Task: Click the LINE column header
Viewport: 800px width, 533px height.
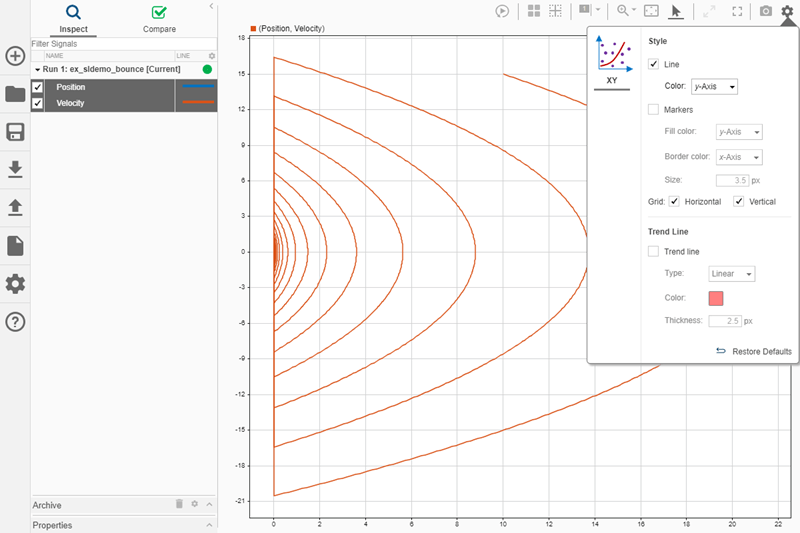Action: point(183,56)
